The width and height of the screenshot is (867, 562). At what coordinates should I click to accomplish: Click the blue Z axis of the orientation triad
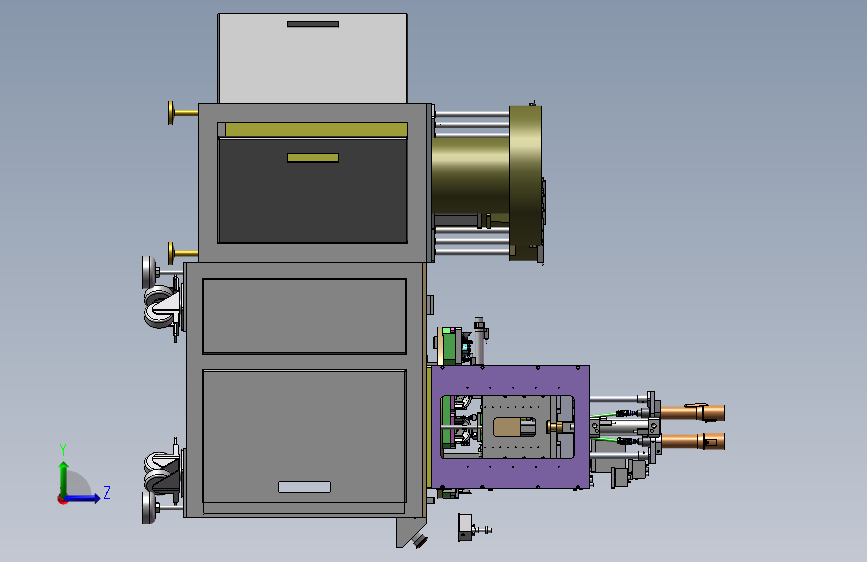[x=83, y=498]
